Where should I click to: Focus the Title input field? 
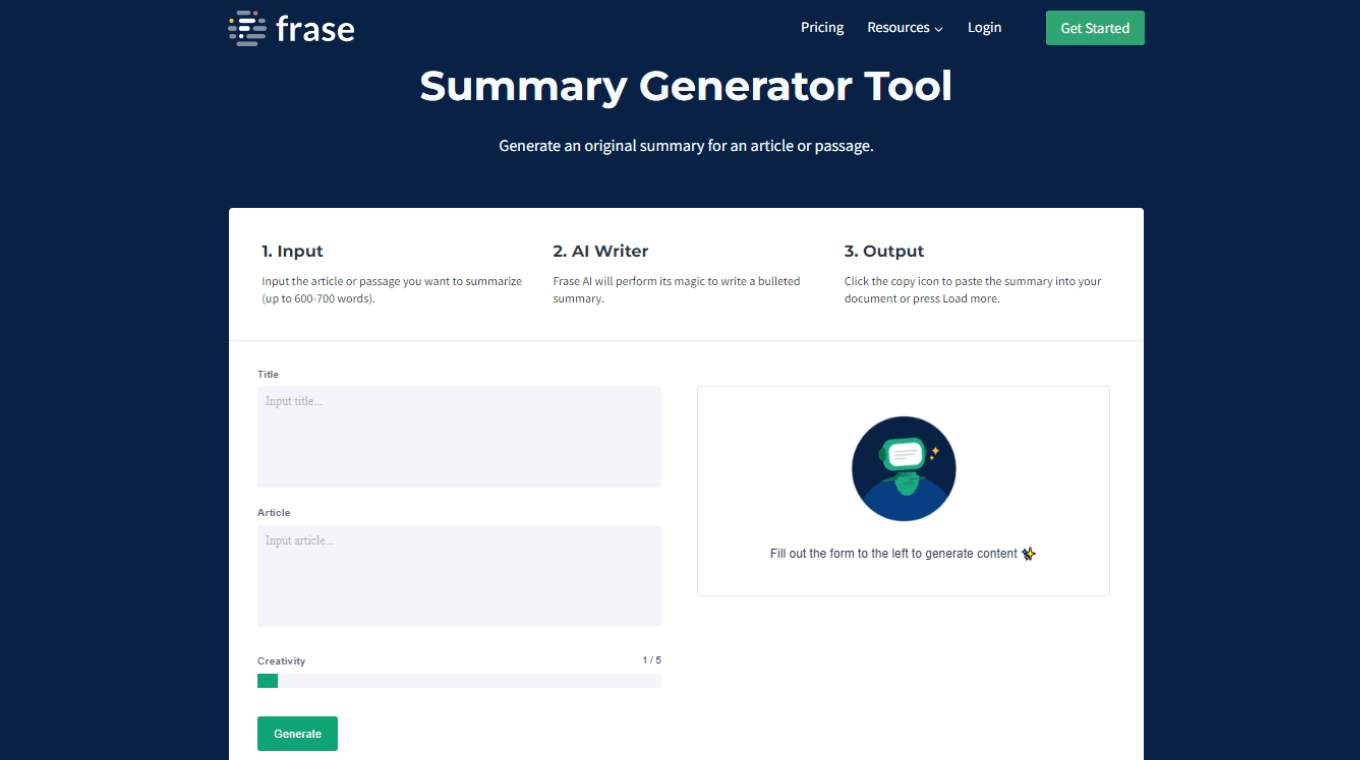459,437
